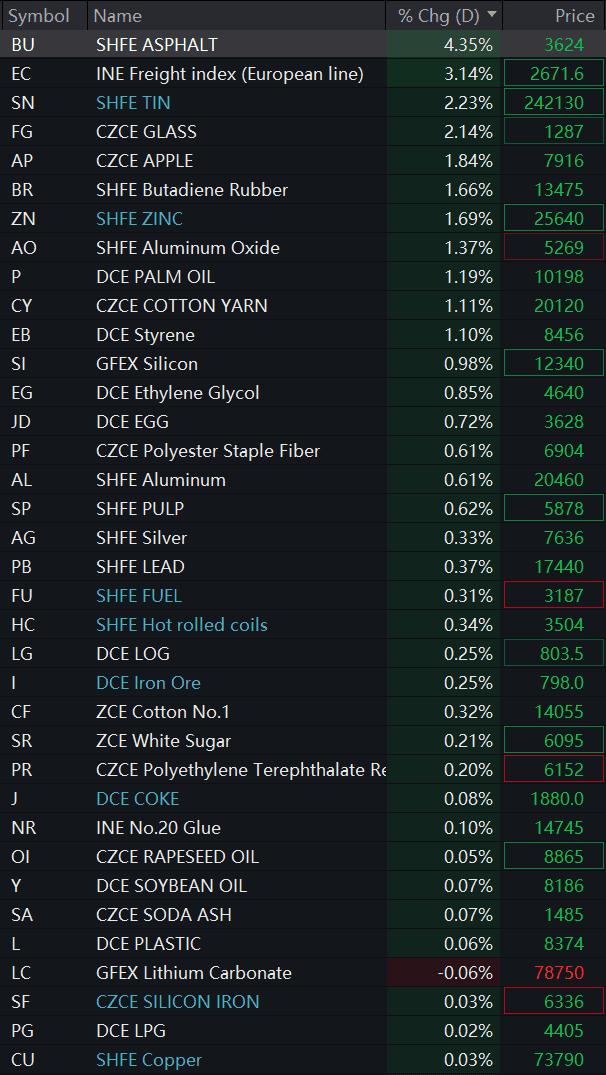Sort by the Symbol column header
The height and width of the screenshot is (1075, 606).
39,15
